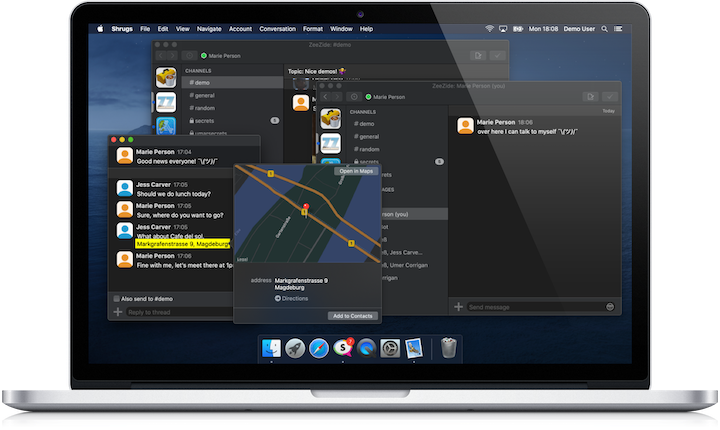Go forward in #demo window toolbar

coord(172,56)
